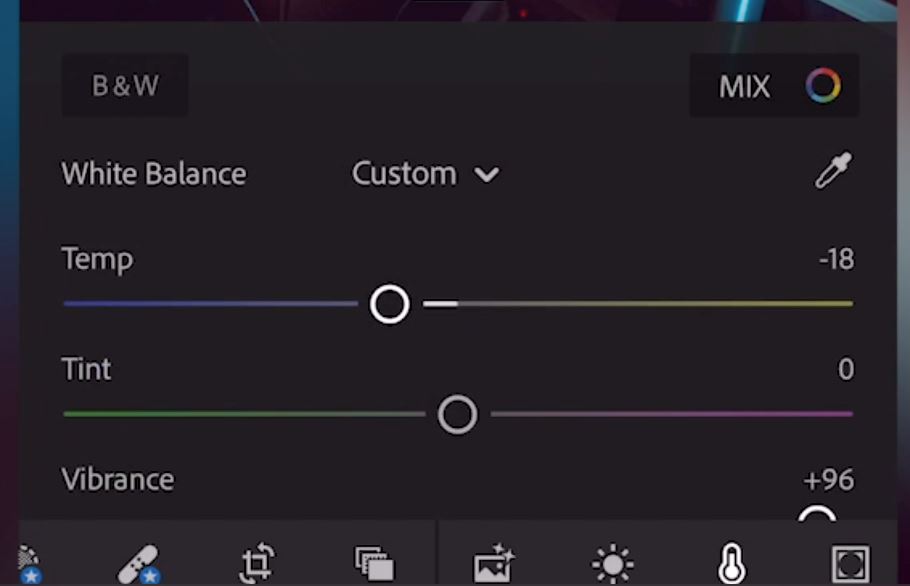Select the Healing bandage tool

(x=139, y=564)
